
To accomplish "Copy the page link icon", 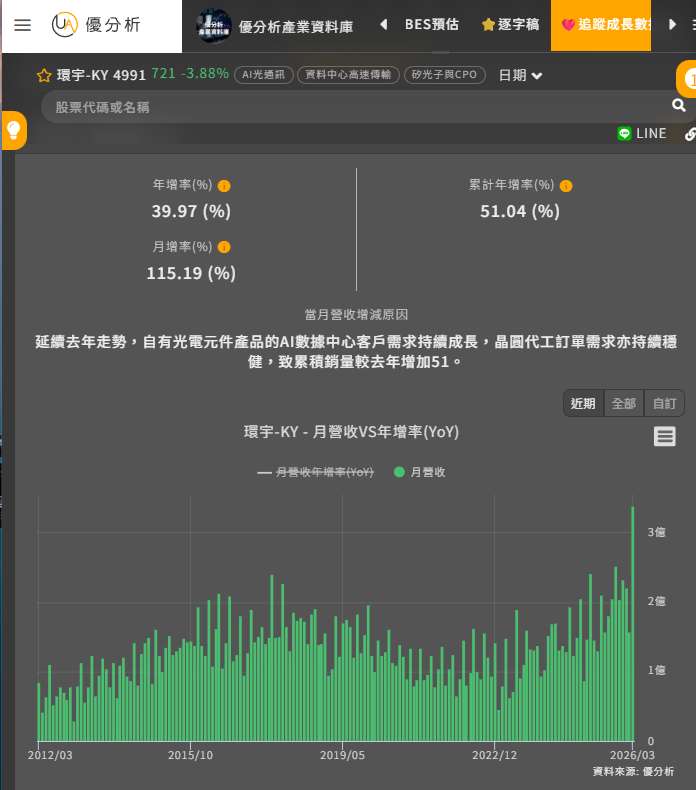I will tap(690, 134).
